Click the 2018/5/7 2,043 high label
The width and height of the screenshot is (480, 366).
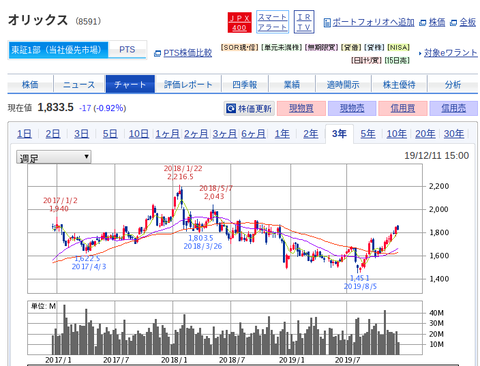(215, 193)
